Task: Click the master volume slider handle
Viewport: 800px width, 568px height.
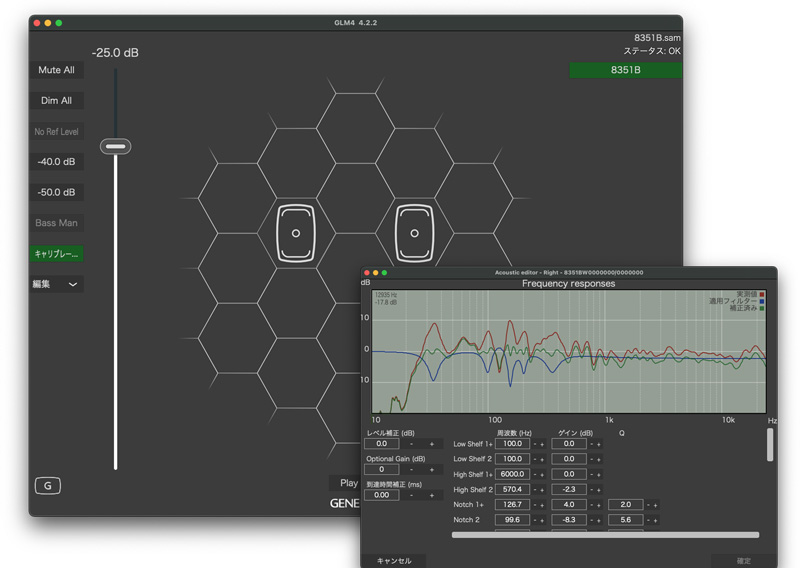Action: (116, 147)
